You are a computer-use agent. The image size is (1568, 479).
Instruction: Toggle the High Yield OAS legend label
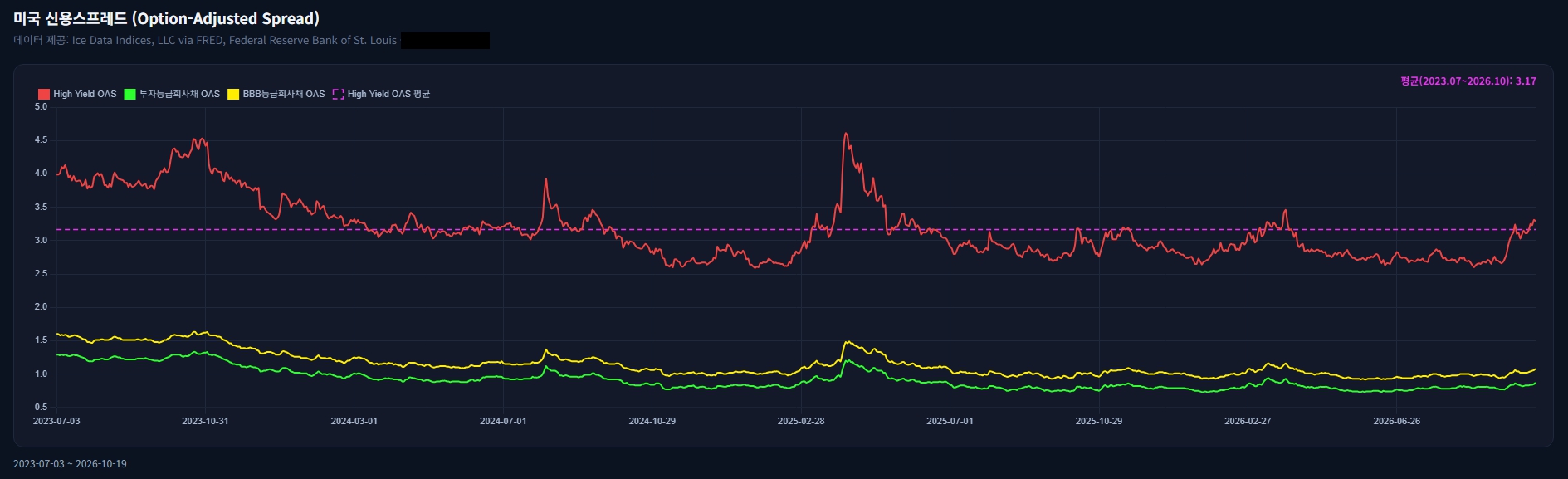pos(85,94)
